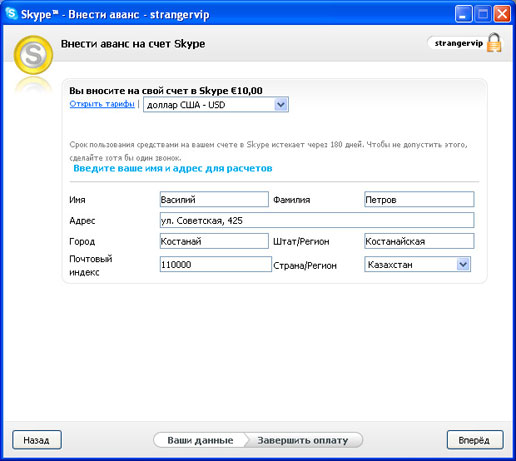Click the strangervip account badge
516x461 pixels.
[x=459, y=43]
